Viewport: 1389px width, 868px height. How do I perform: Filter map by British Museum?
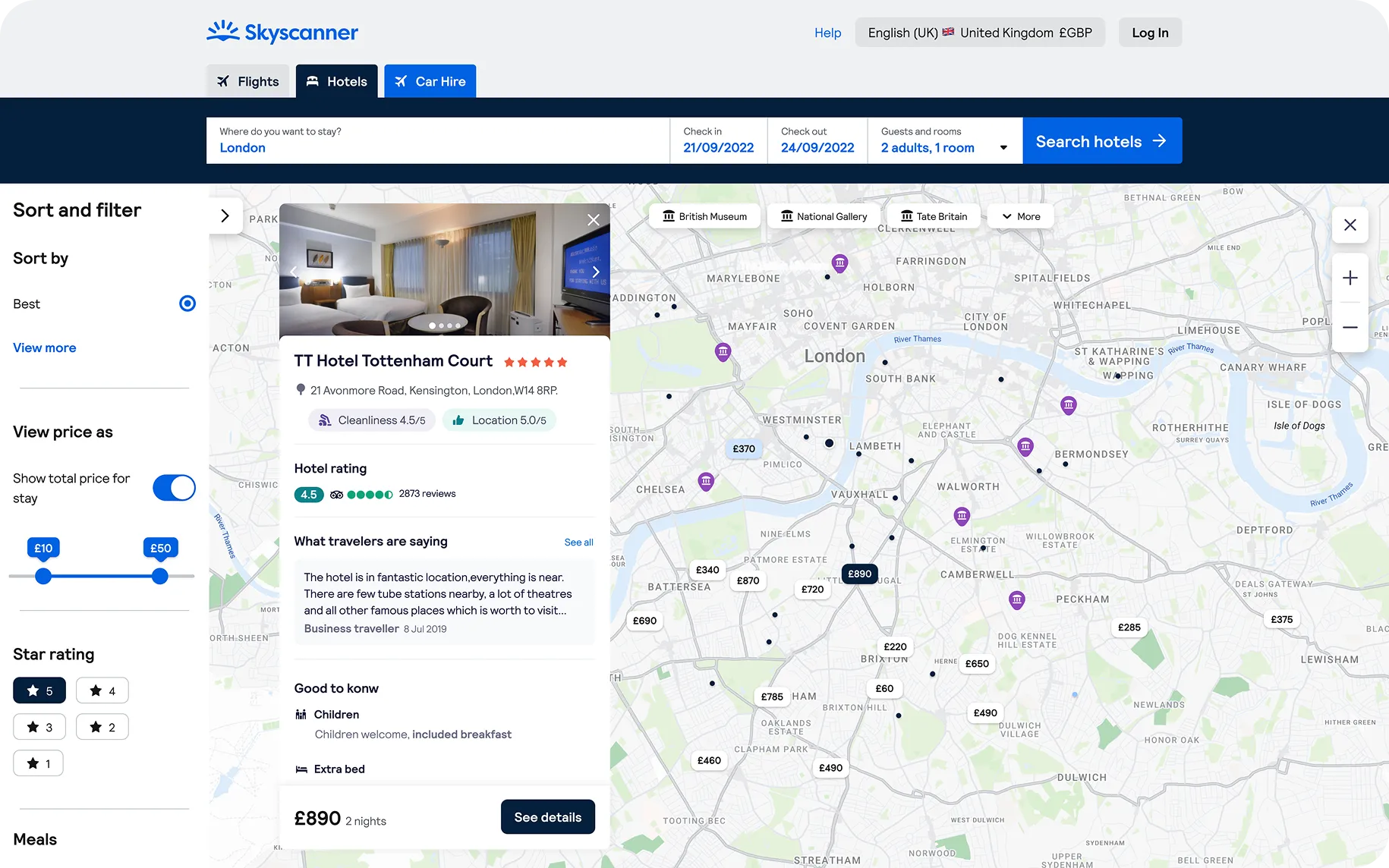tap(704, 216)
